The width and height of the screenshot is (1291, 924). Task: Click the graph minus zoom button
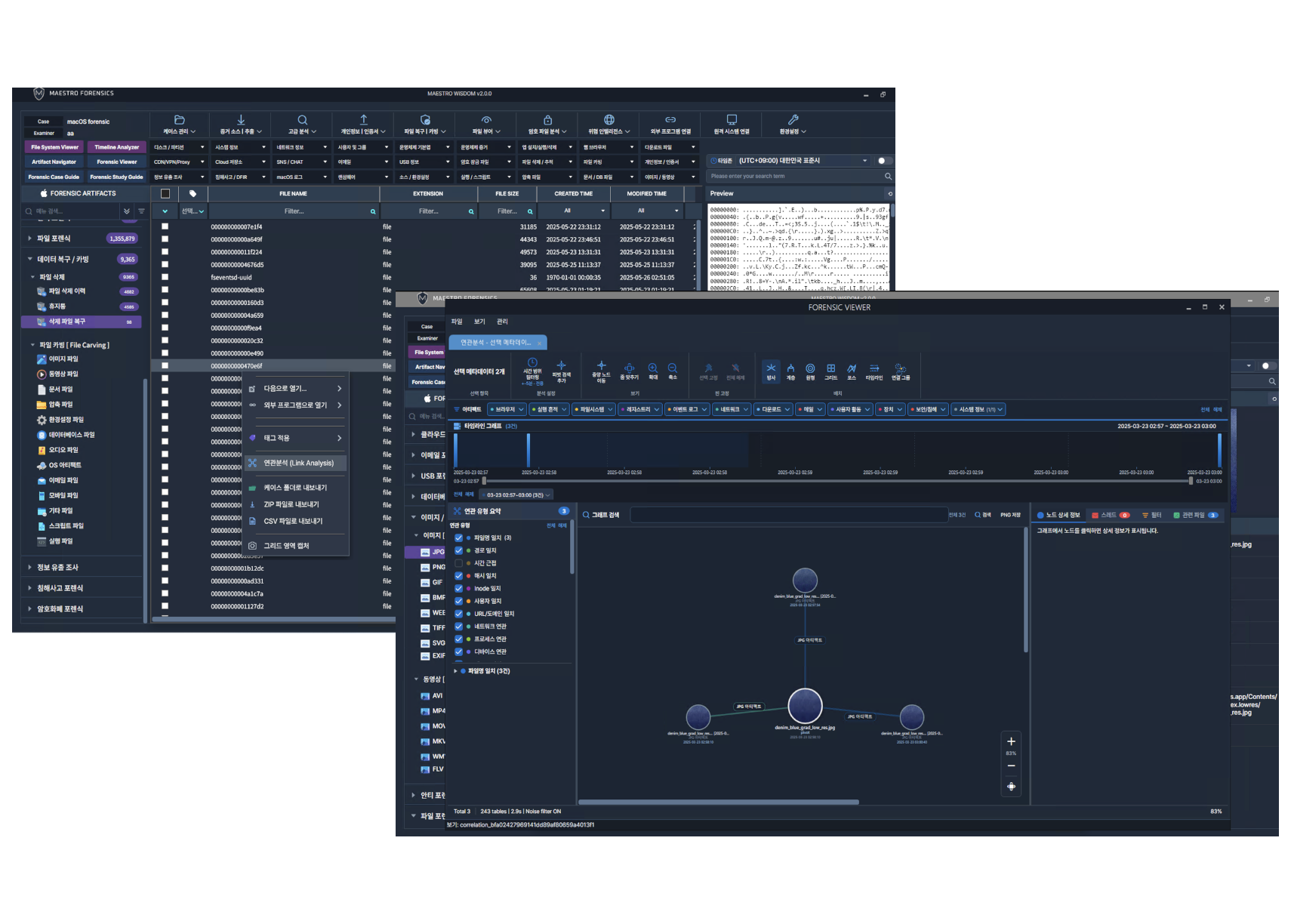(x=1011, y=765)
